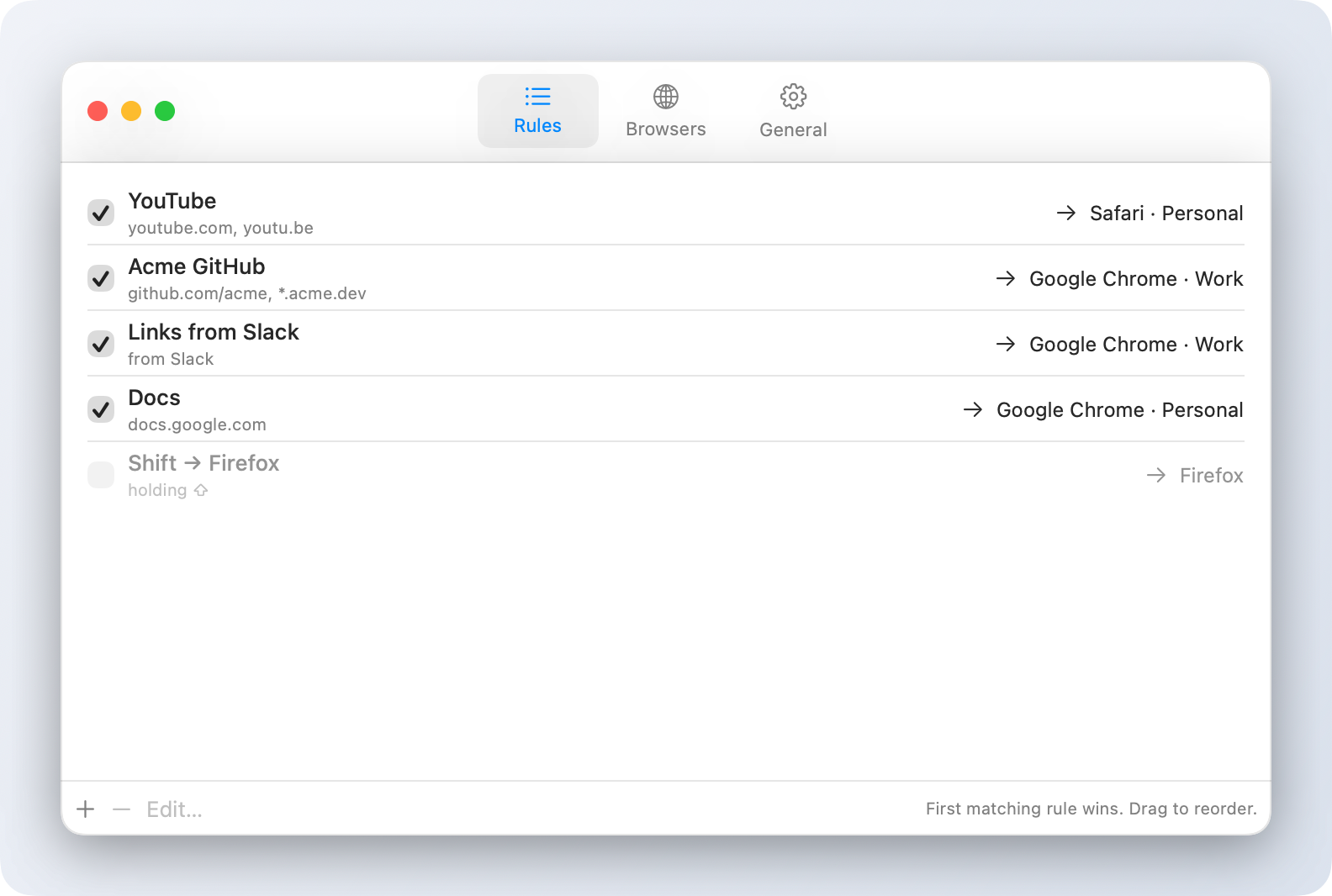Viewport: 1332px width, 896px height.
Task: Click 'First matching rule wins' hint text
Action: click(x=1091, y=809)
